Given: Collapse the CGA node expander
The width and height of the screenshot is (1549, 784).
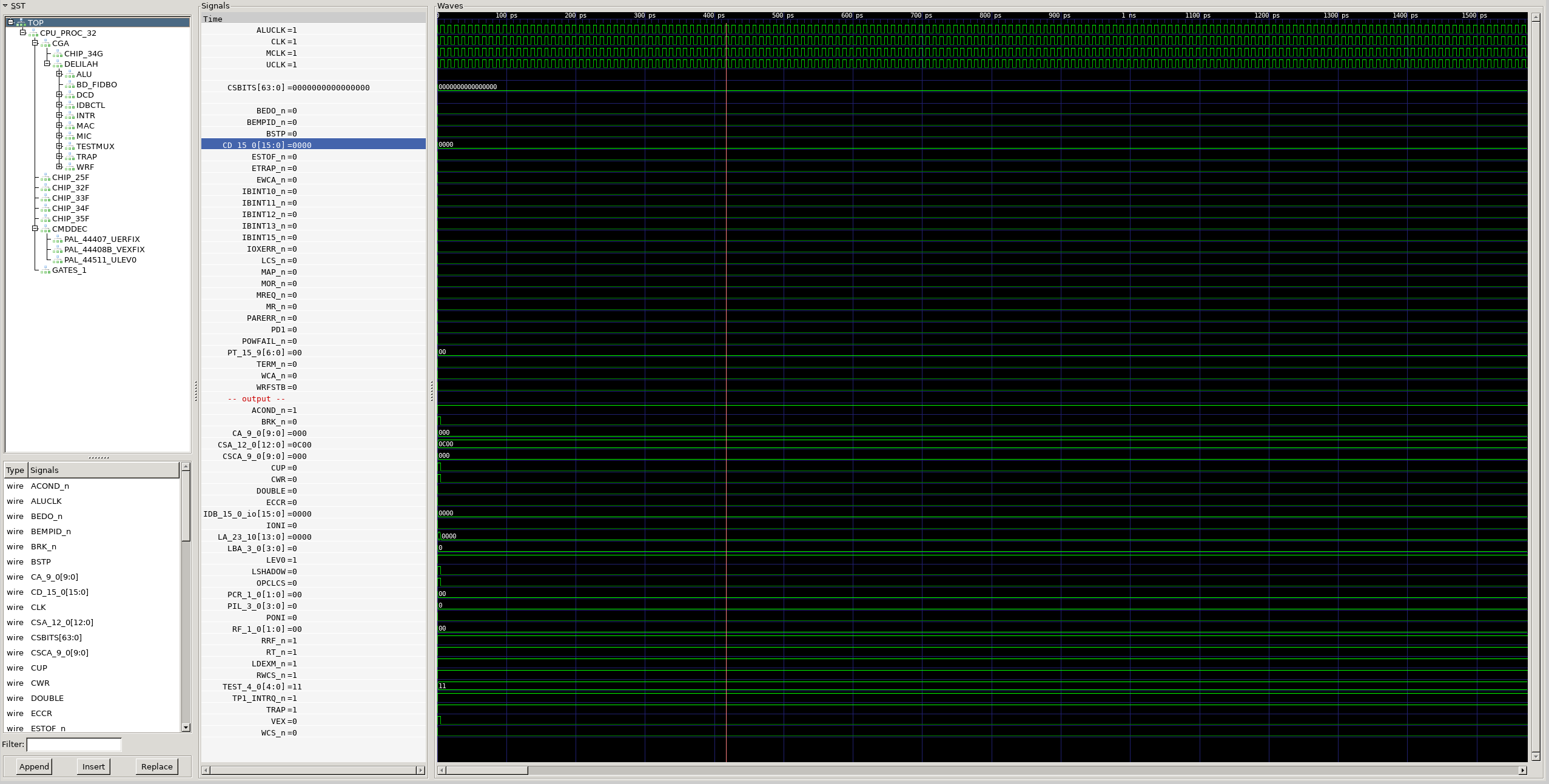Looking at the screenshot, I should [35, 43].
